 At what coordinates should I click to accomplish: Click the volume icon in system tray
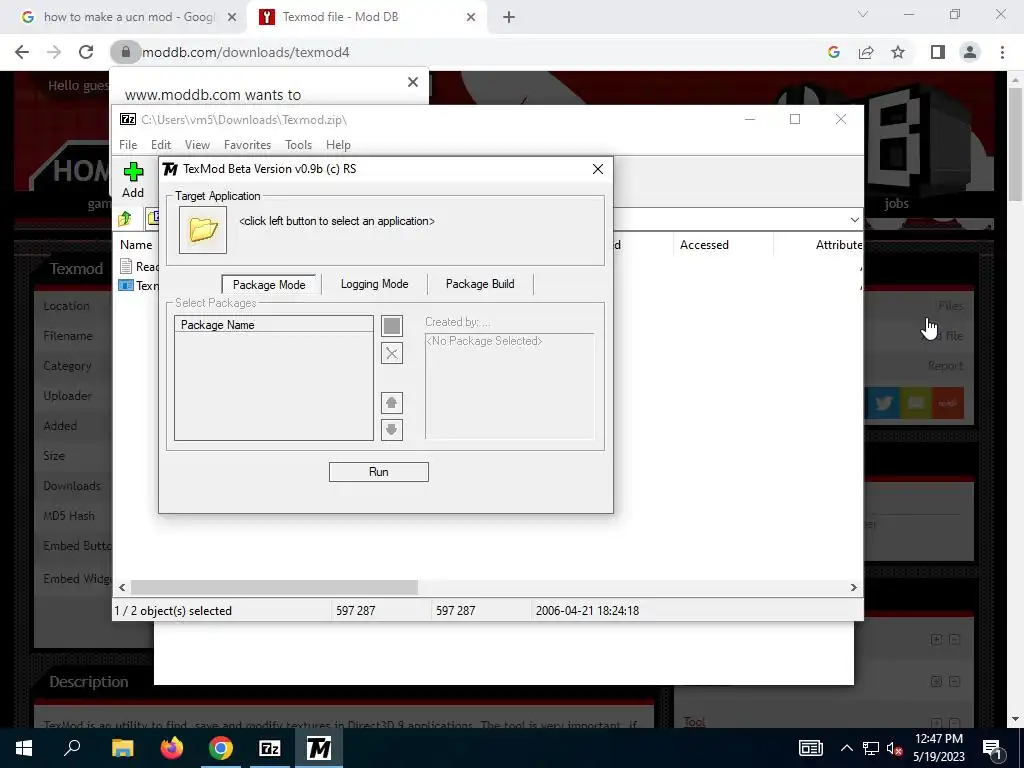[x=895, y=748]
